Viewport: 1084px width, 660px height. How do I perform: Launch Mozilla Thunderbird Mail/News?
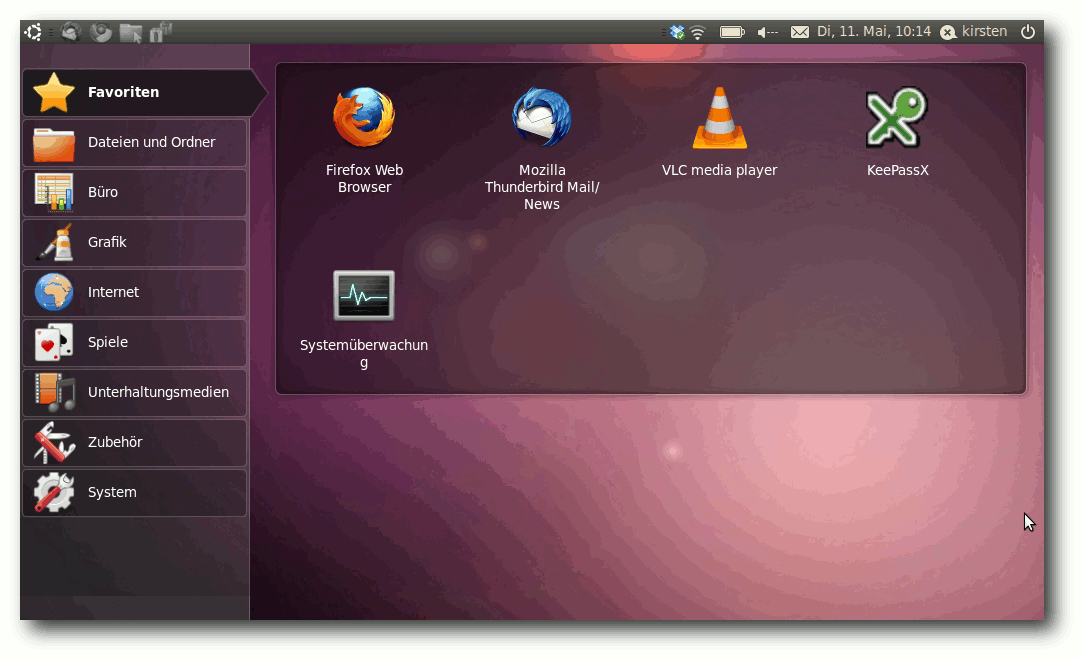pyautogui.click(x=542, y=149)
